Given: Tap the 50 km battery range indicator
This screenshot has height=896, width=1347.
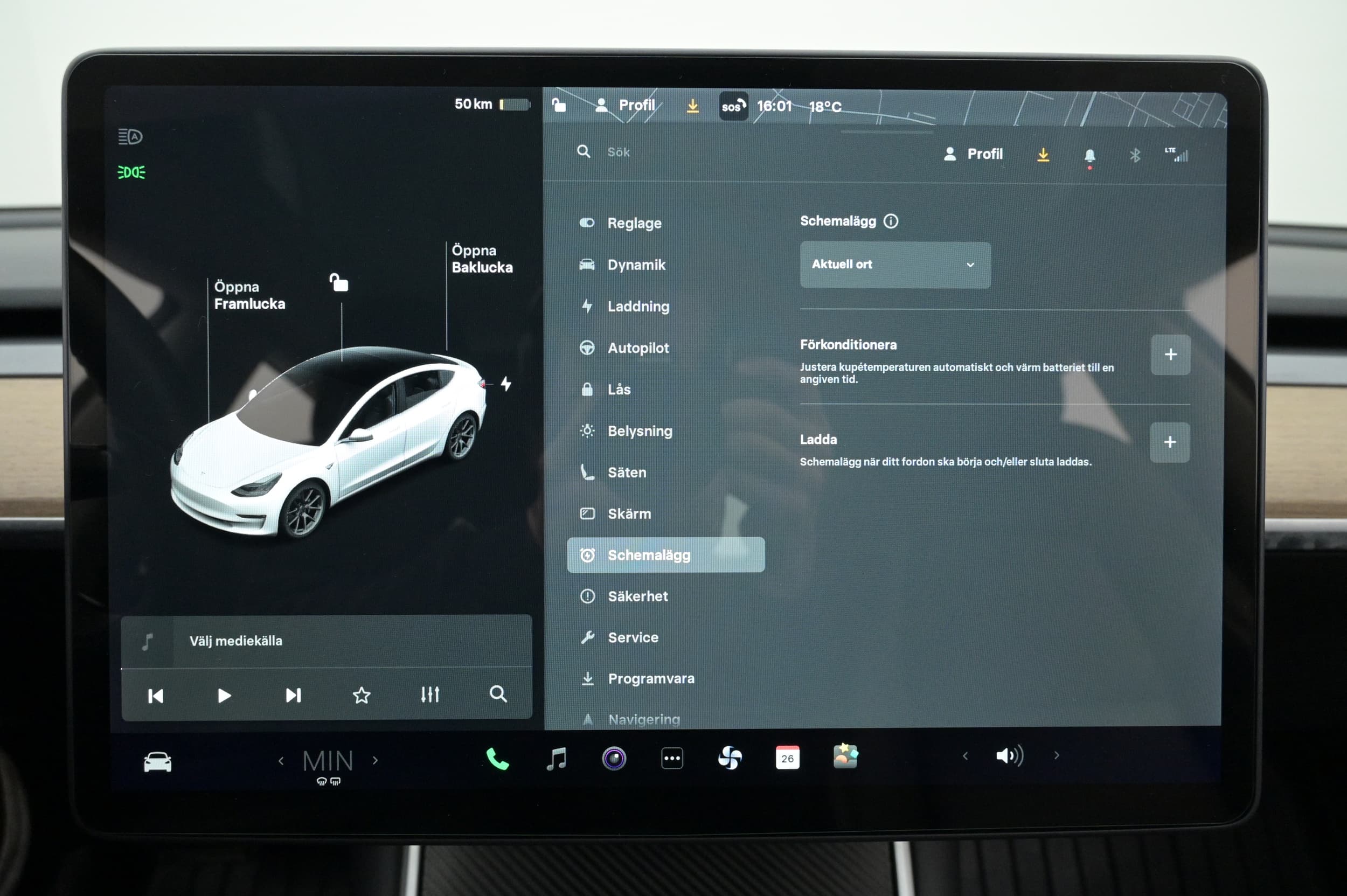Looking at the screenshot, I should pyautogui.click(x=492, y=104).
